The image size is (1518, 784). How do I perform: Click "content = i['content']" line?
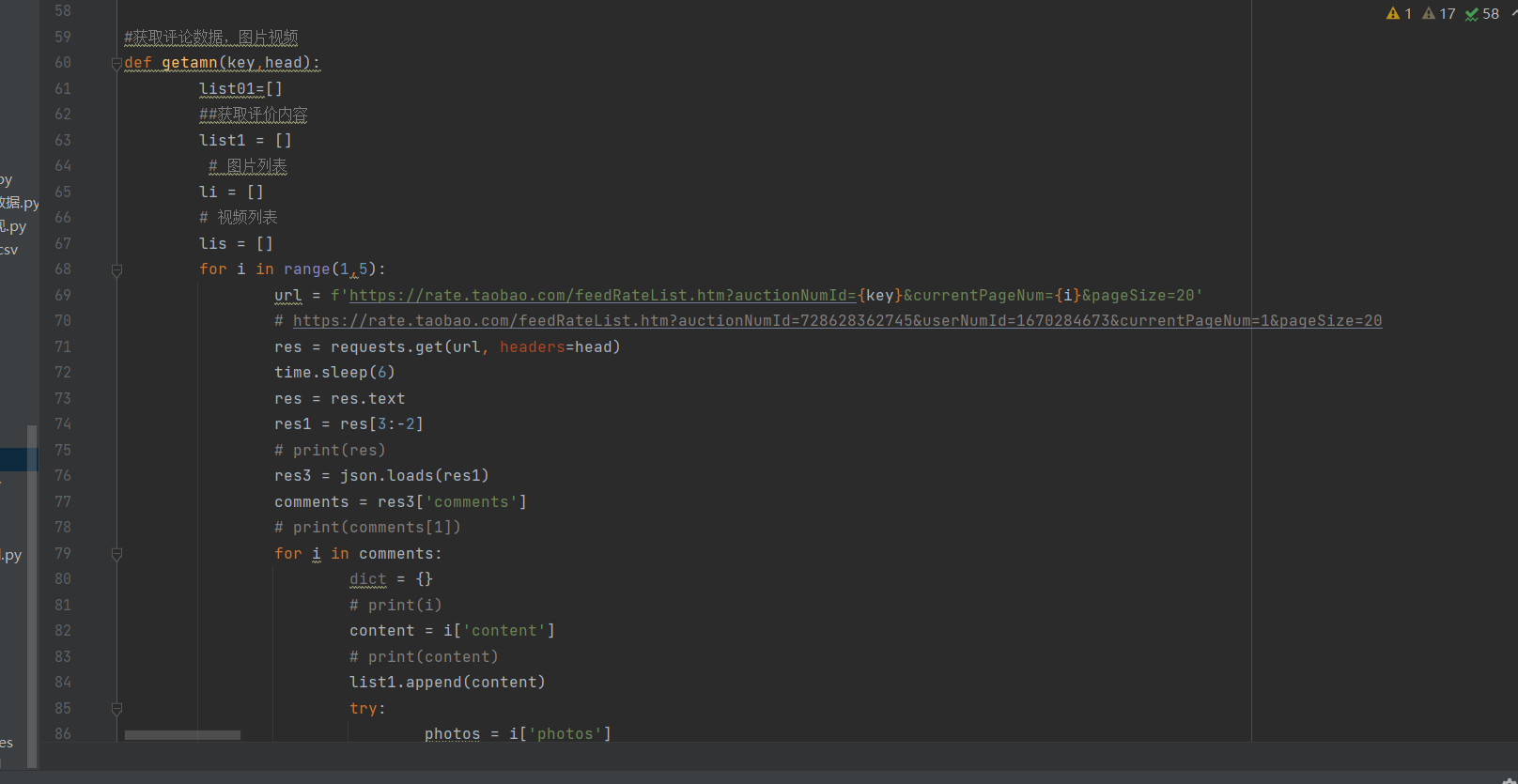coord(452,631)
